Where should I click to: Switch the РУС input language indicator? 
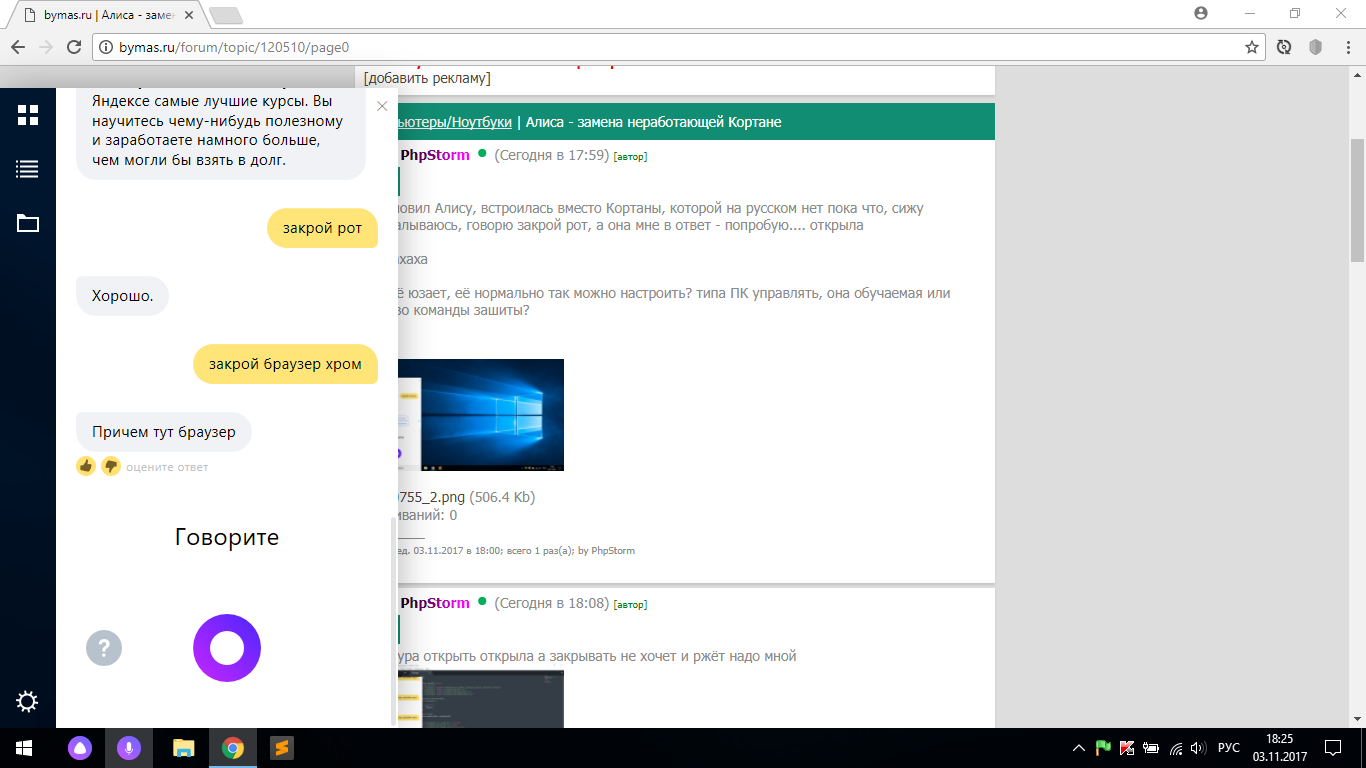1229,748
